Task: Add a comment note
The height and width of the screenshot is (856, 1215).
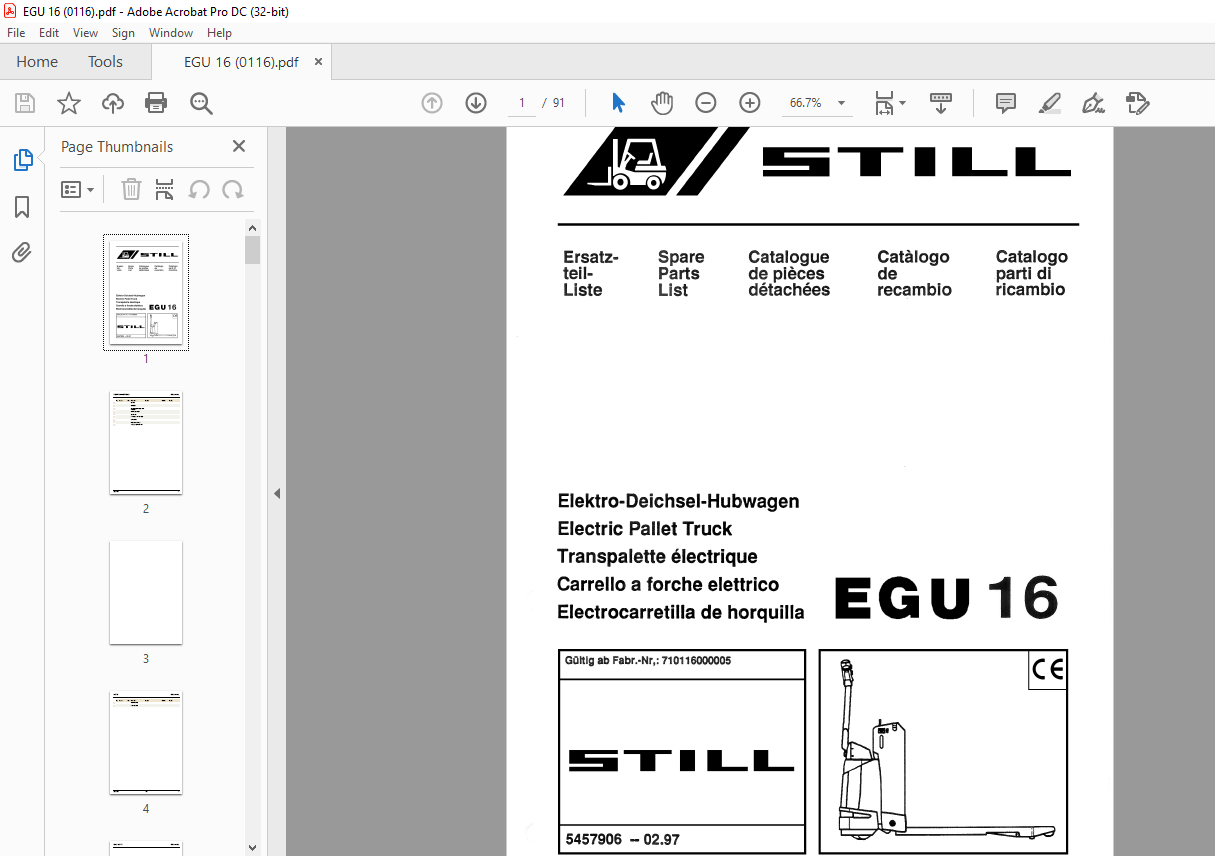Action: 1006,103
